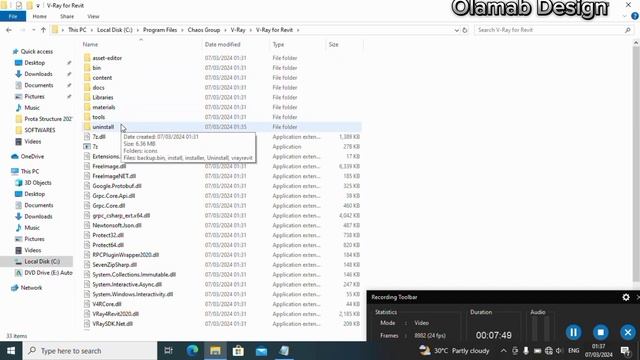Select the FreeImageNET.dll file

[x=114, y=176]
